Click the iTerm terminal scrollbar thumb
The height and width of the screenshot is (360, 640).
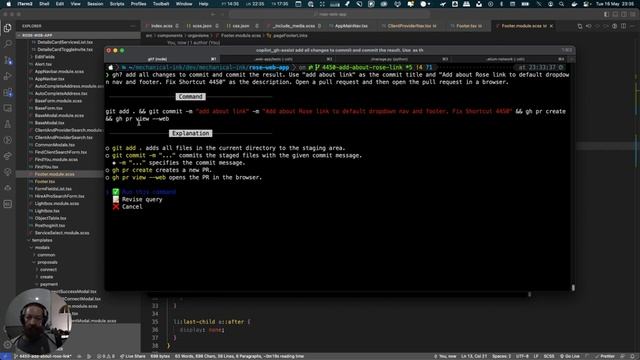(x=573, y=288)
